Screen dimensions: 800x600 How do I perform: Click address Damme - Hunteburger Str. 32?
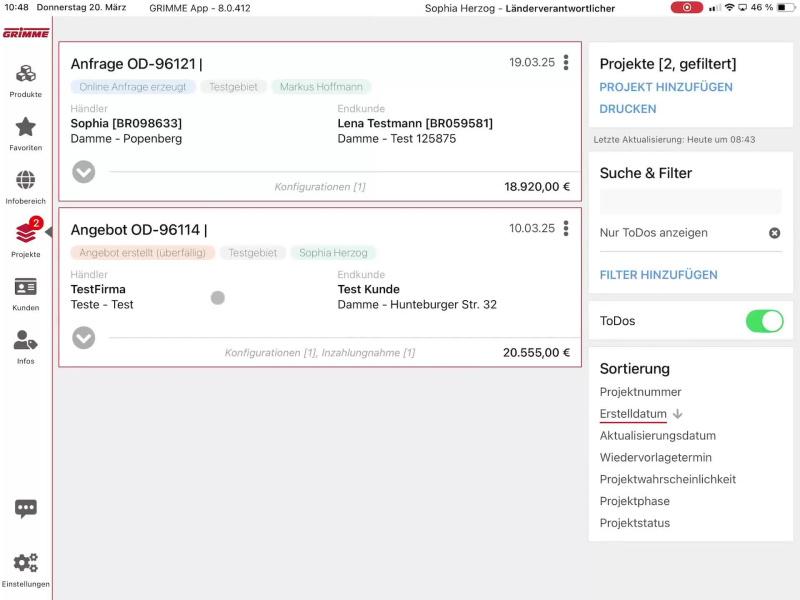[417, 305]
